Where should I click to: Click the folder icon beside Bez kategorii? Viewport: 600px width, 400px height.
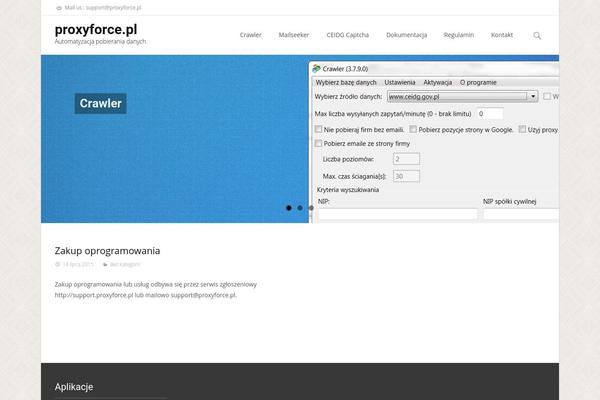pos(105,264)
